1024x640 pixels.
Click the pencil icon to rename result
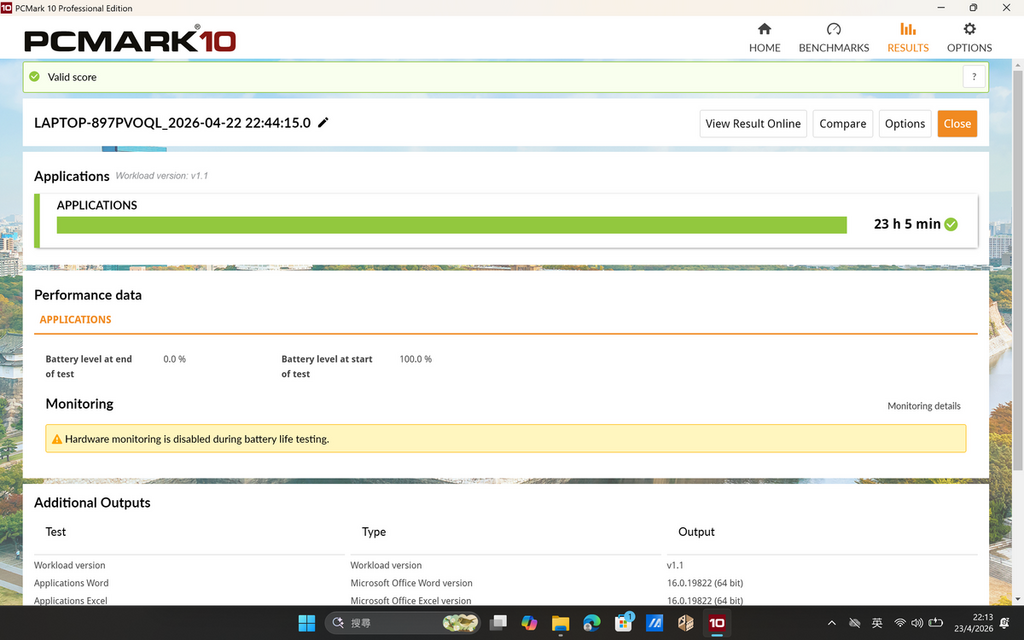(323, 123)
